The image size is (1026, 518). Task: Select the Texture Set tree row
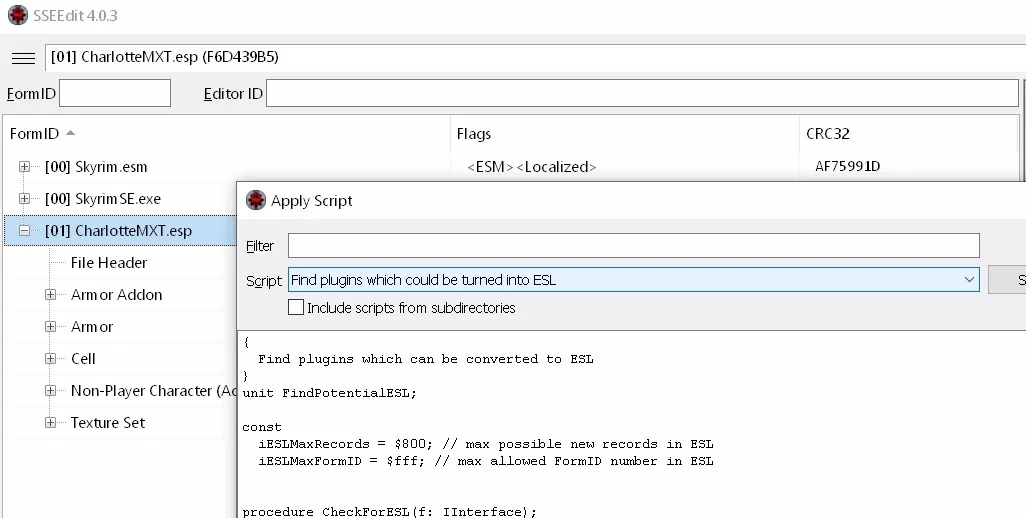108,423
